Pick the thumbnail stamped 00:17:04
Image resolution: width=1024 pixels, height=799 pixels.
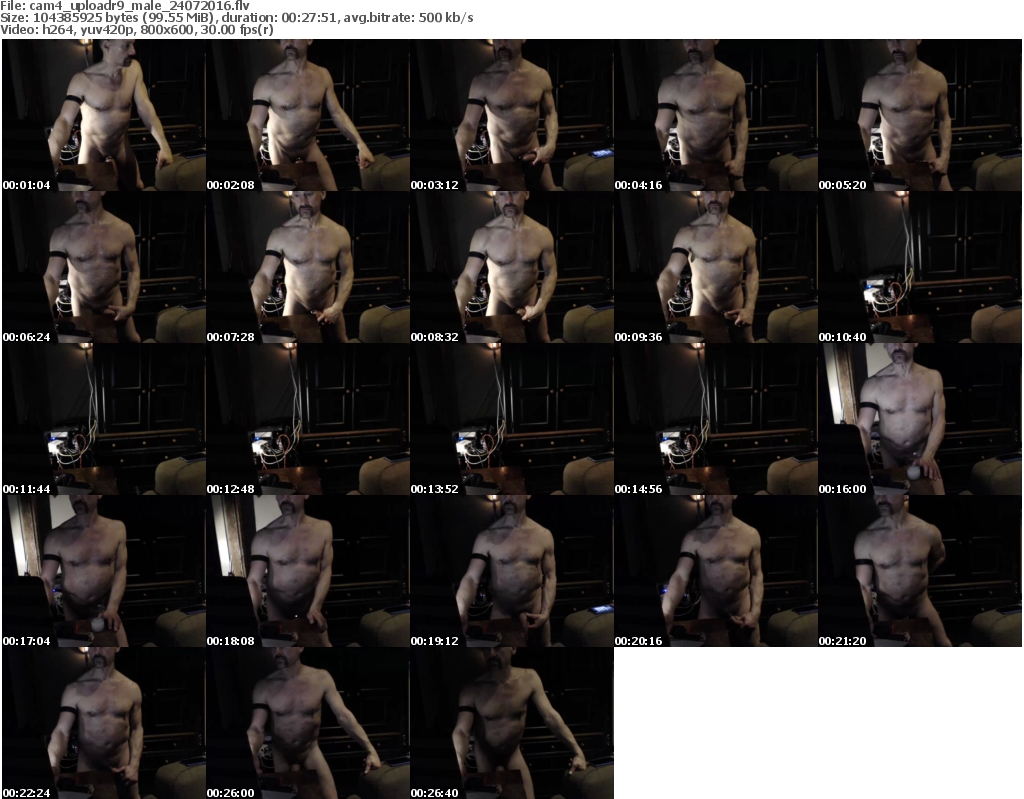[x=104, y=571]
